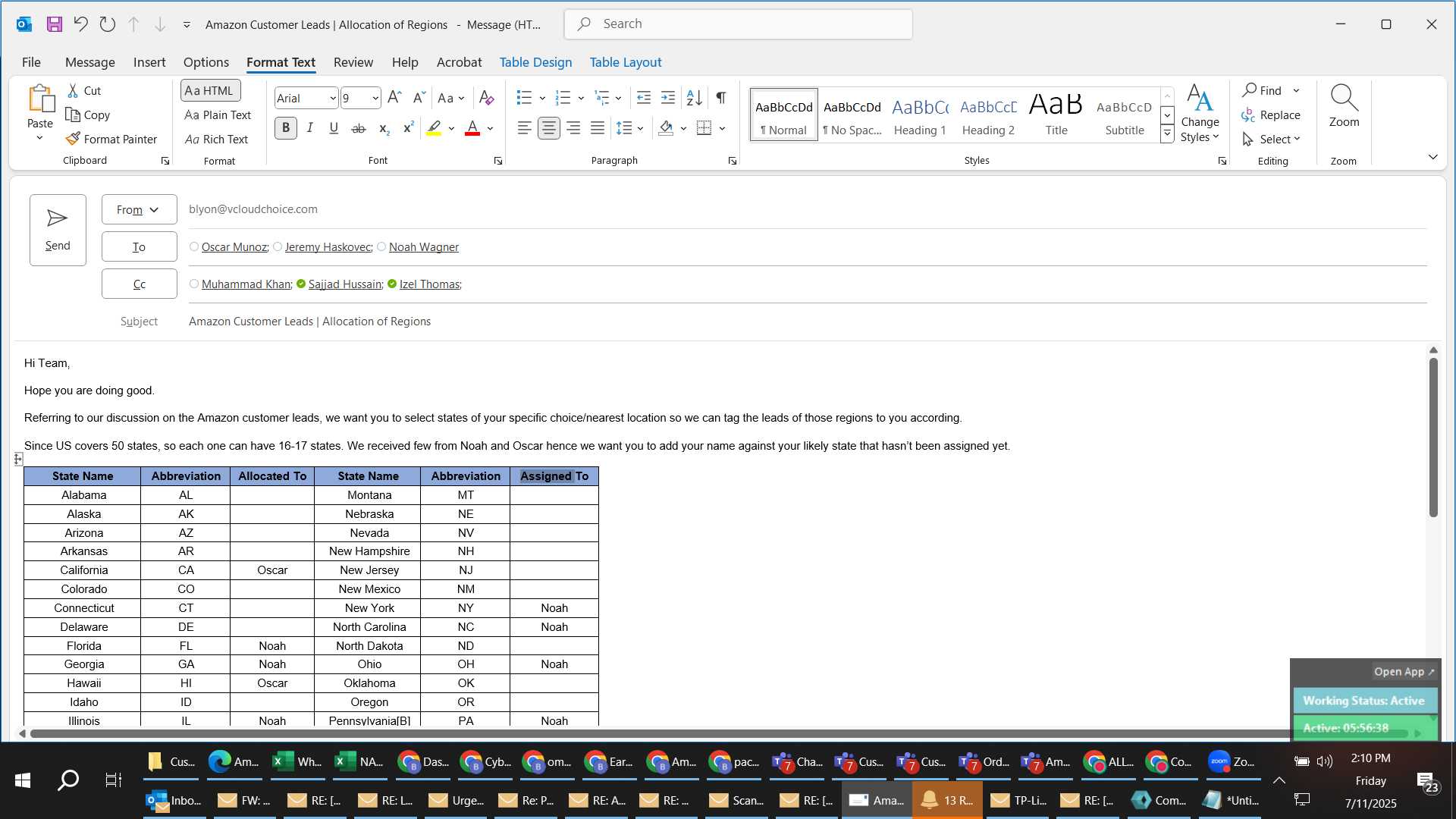
Task: Open Windows Start menu
Action: tap(23, 780)
